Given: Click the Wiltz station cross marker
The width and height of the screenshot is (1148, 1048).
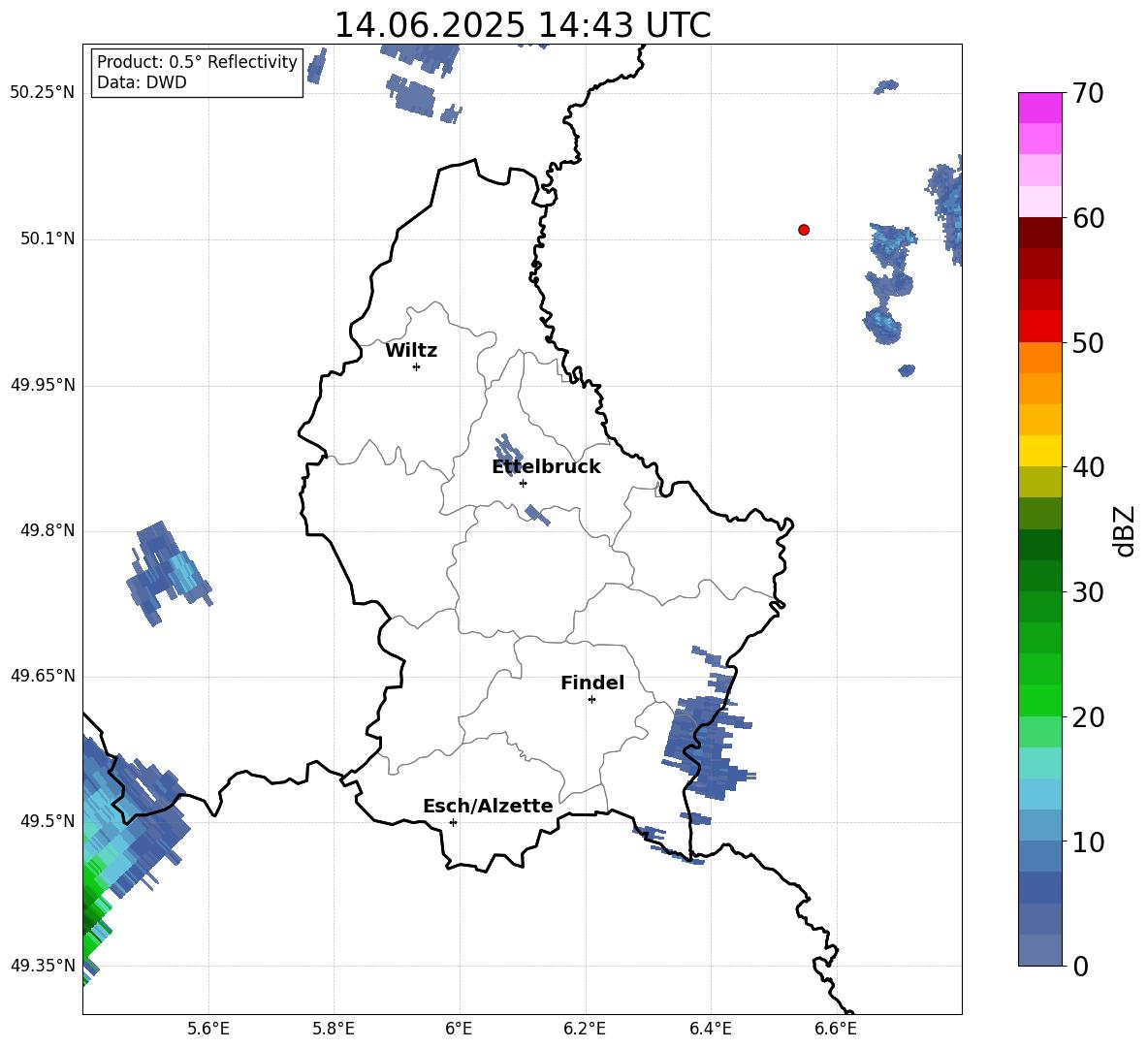Looking at the screenshot, I should 417,366.
